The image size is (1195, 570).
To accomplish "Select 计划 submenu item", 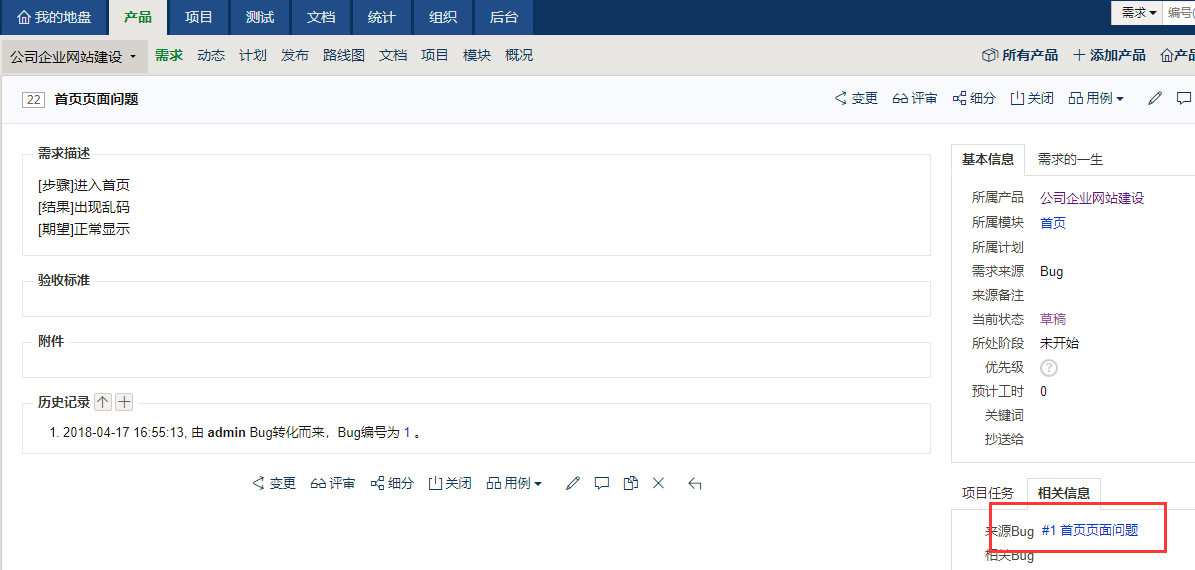I will [x=253, y=56].
